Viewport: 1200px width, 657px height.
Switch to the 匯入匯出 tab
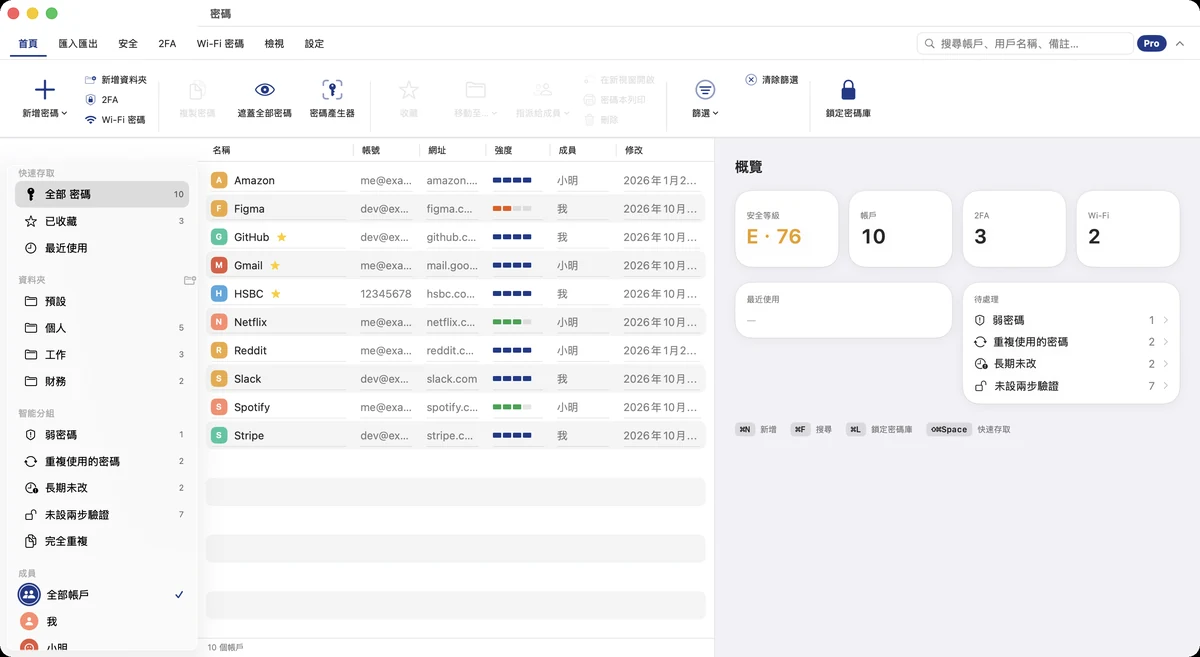pos(78,44)
